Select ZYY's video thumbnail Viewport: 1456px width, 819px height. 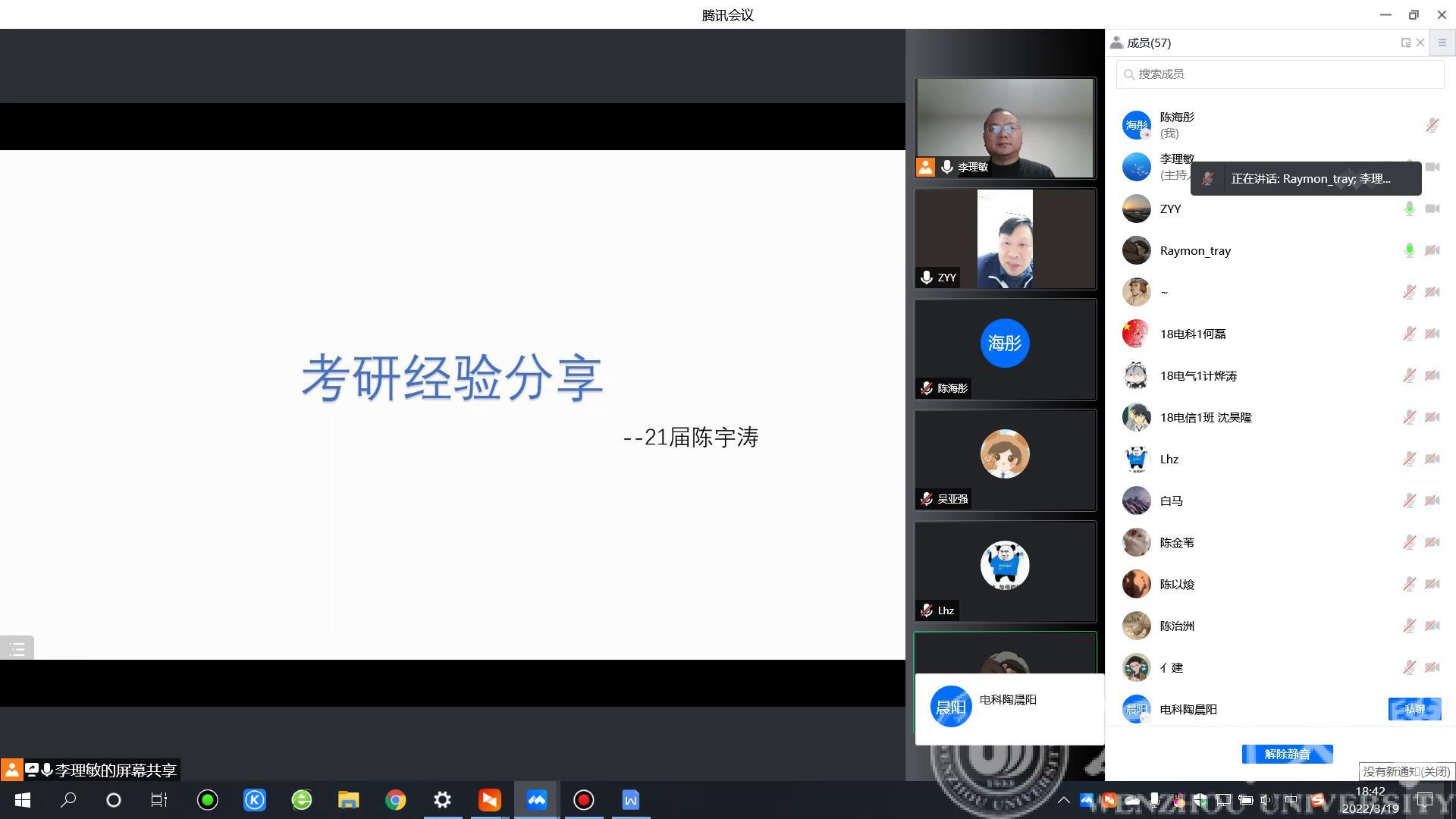[1005, 239]
